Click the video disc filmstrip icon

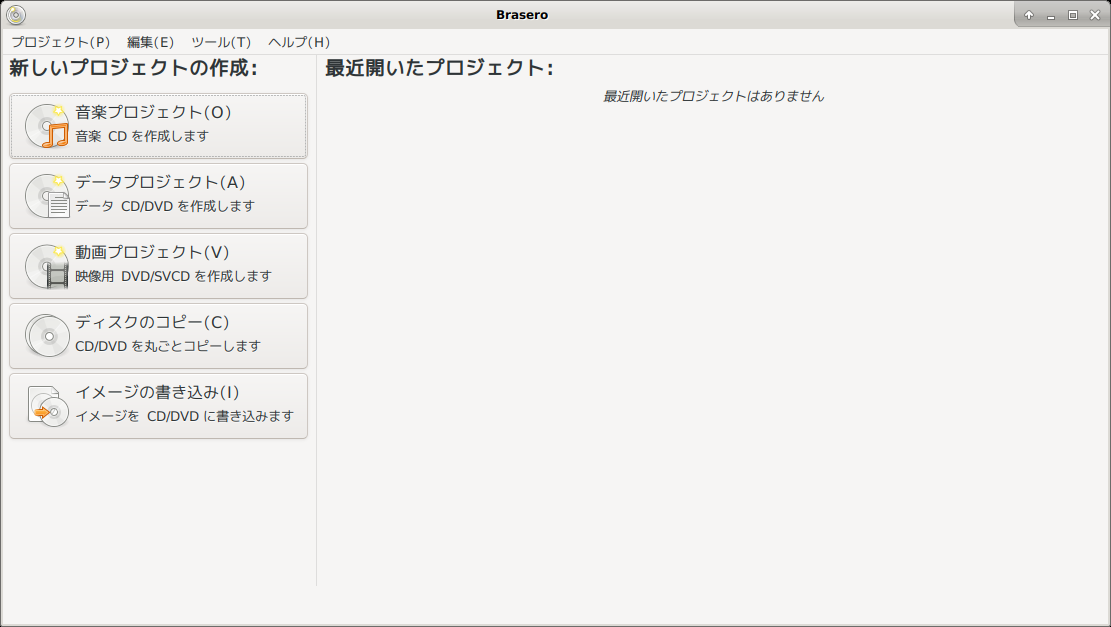pos(47,266)
